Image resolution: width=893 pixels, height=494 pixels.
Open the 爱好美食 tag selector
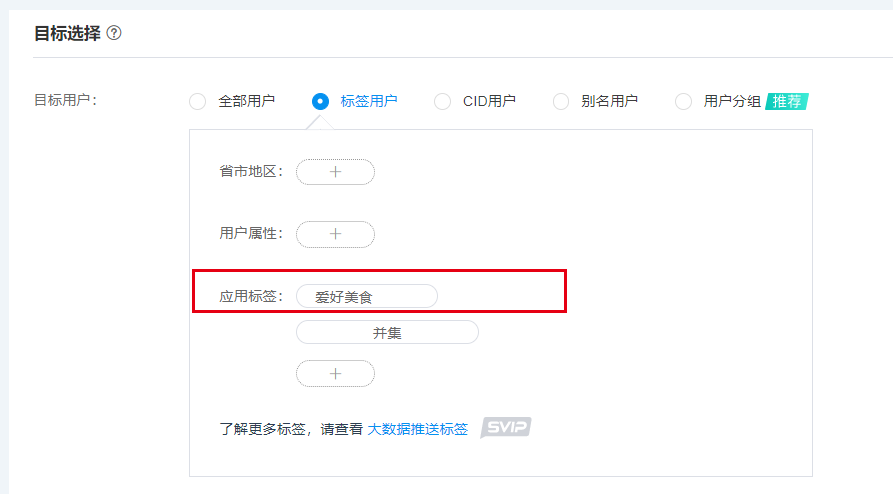tap(367, 296)
